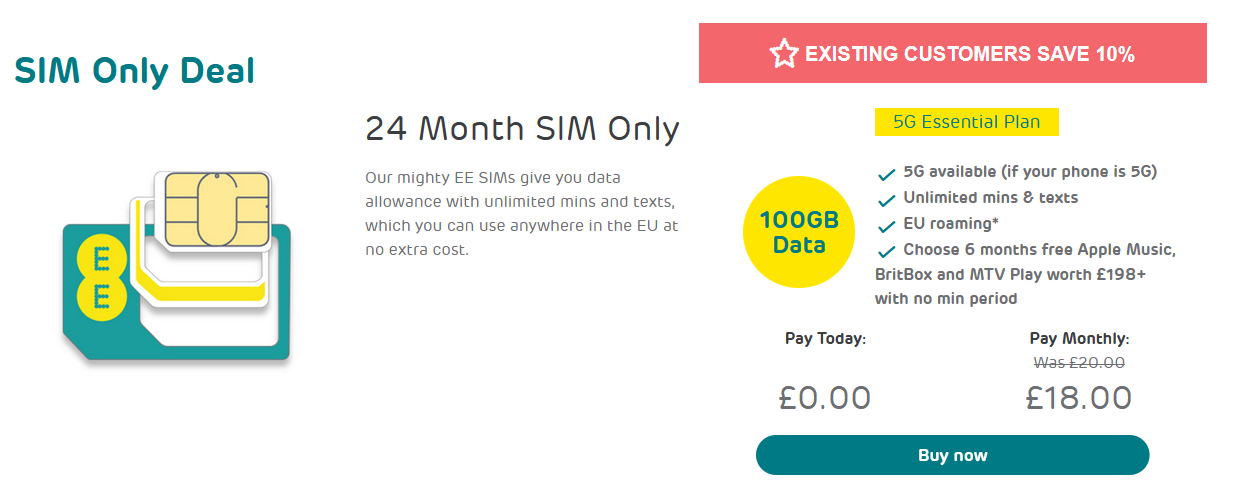The image size is (1246, 488).
Task: Click the Buy now button
Action: 953,455
